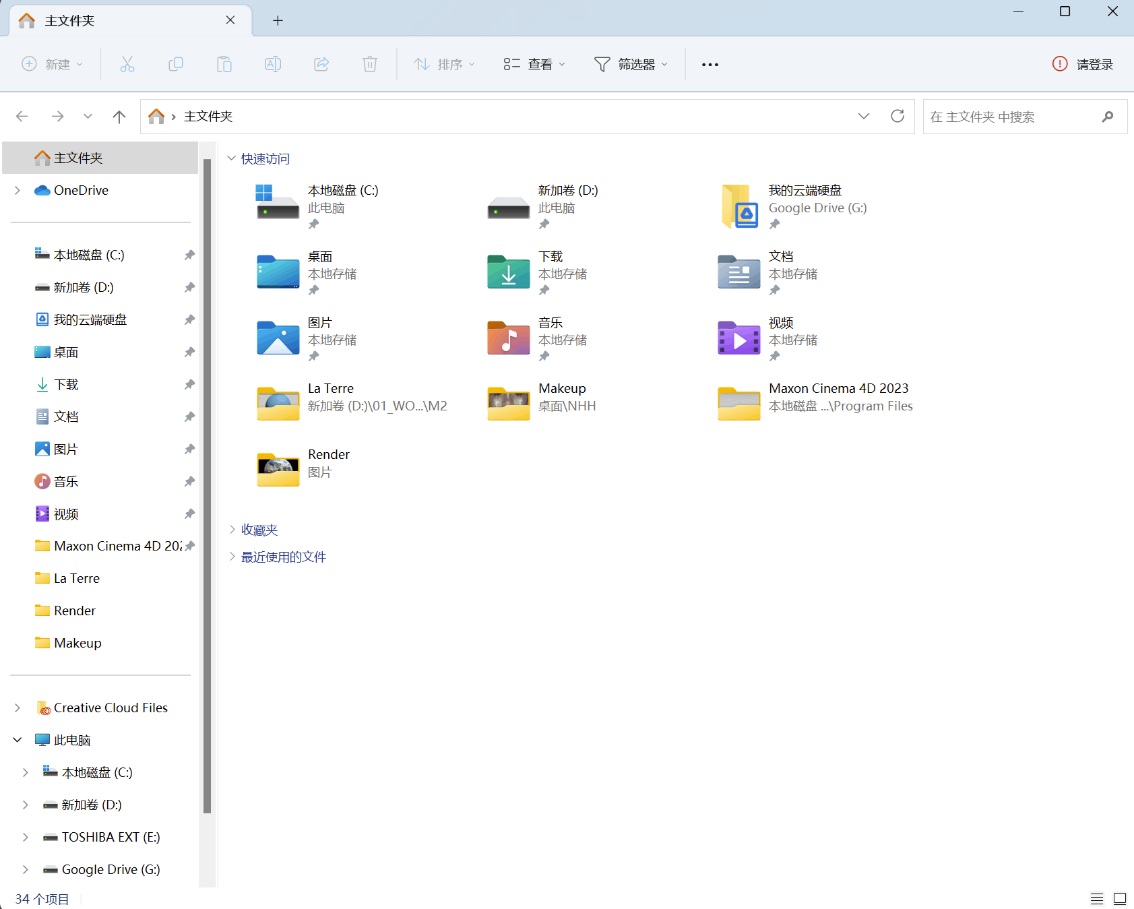Image resolution: width=1134 pixels, height=909 pixels.
Task: Click pin icon beside 桌面 in sidebar
Action: point(189,352)
